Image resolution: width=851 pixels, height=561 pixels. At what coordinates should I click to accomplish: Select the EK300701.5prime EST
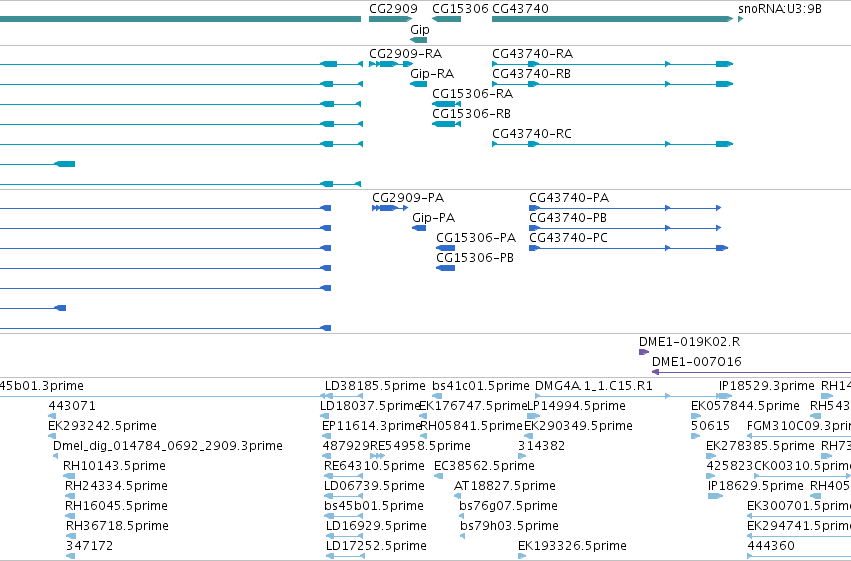799,506
